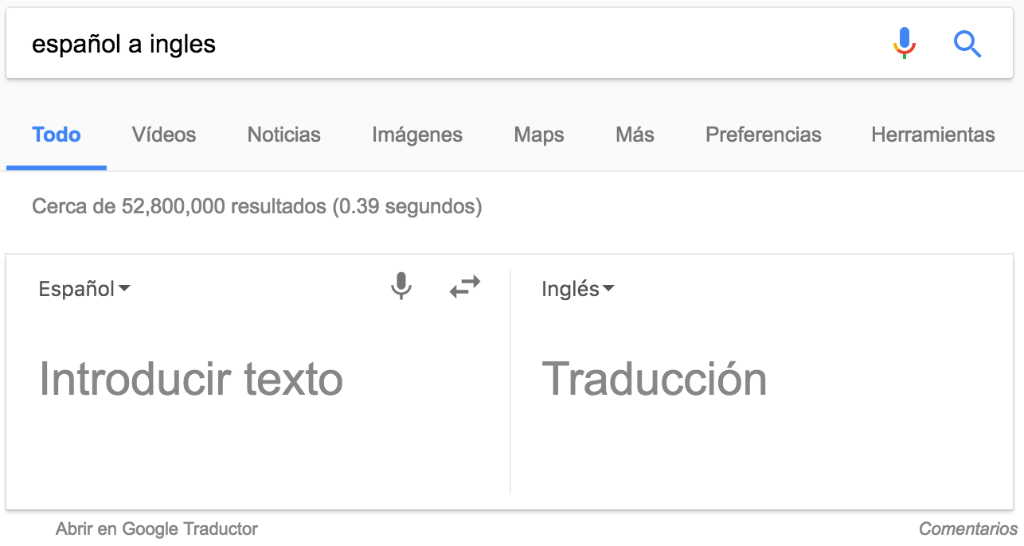The width and height of the screenshot is (1024, 546).
Task: Open Herramientas search tools
Action: 933,135
